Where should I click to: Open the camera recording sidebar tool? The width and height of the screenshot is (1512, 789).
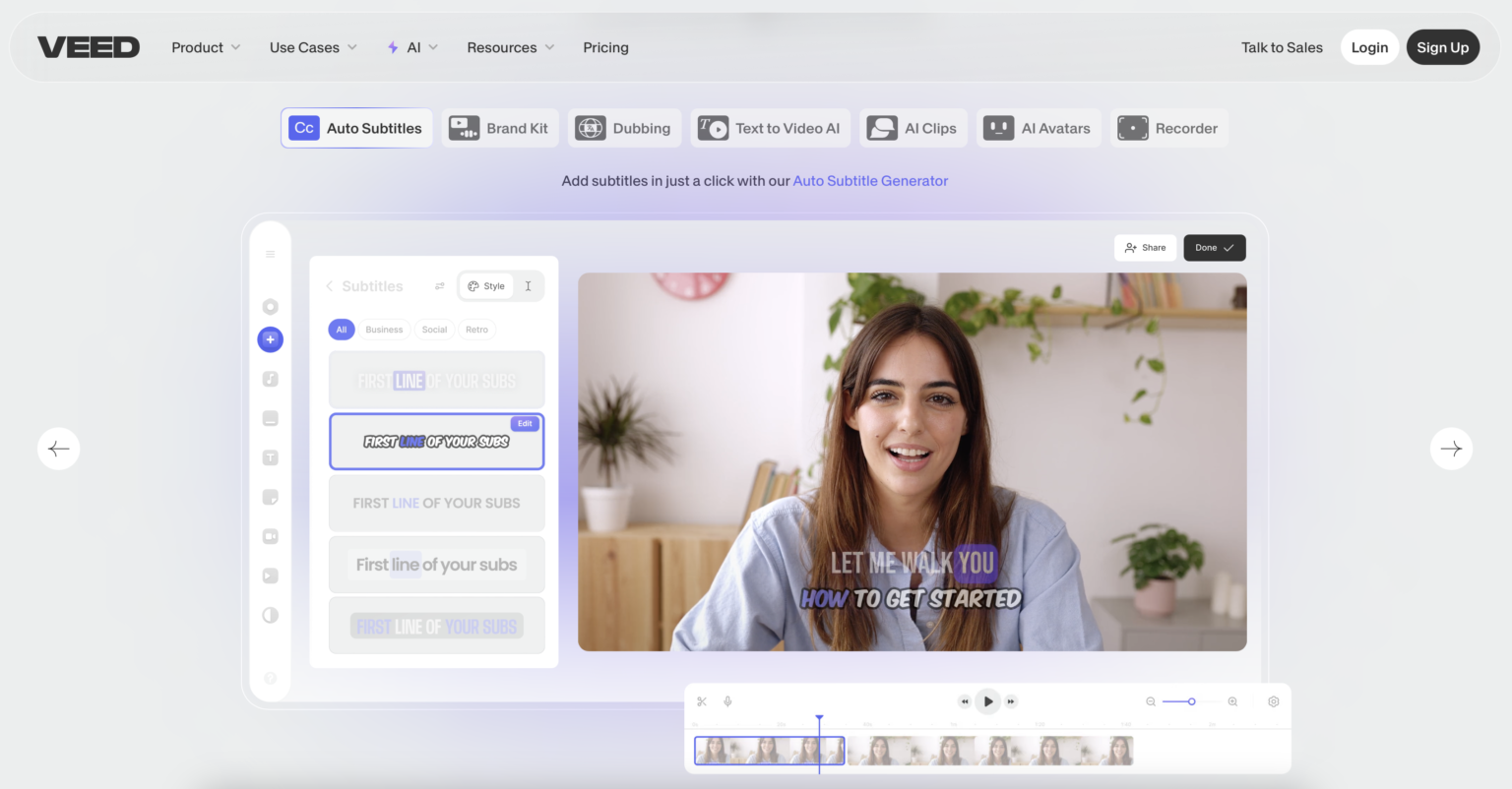pos(270,536)
